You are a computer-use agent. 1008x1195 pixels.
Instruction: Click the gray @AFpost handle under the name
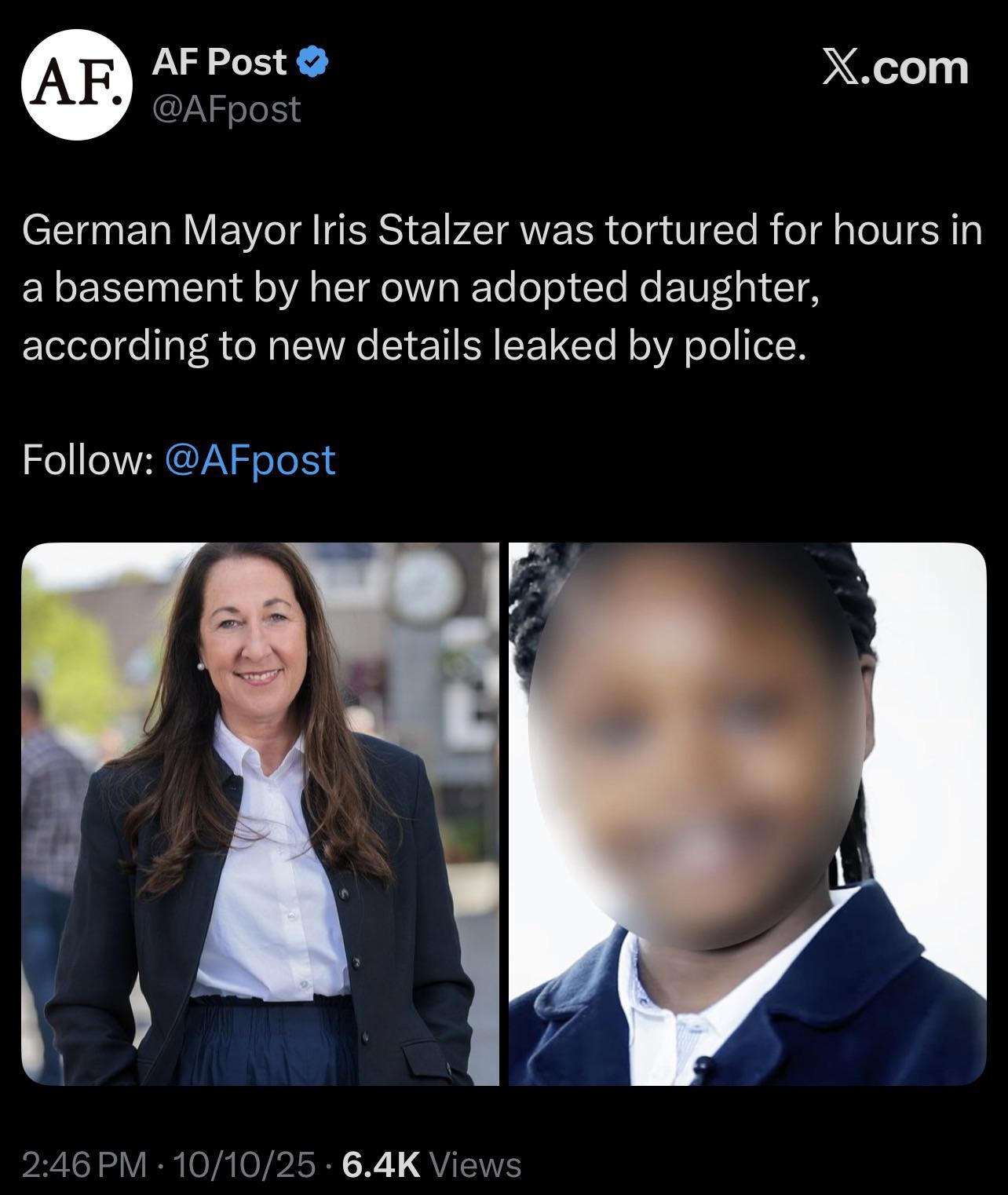[x=226, y=108]
